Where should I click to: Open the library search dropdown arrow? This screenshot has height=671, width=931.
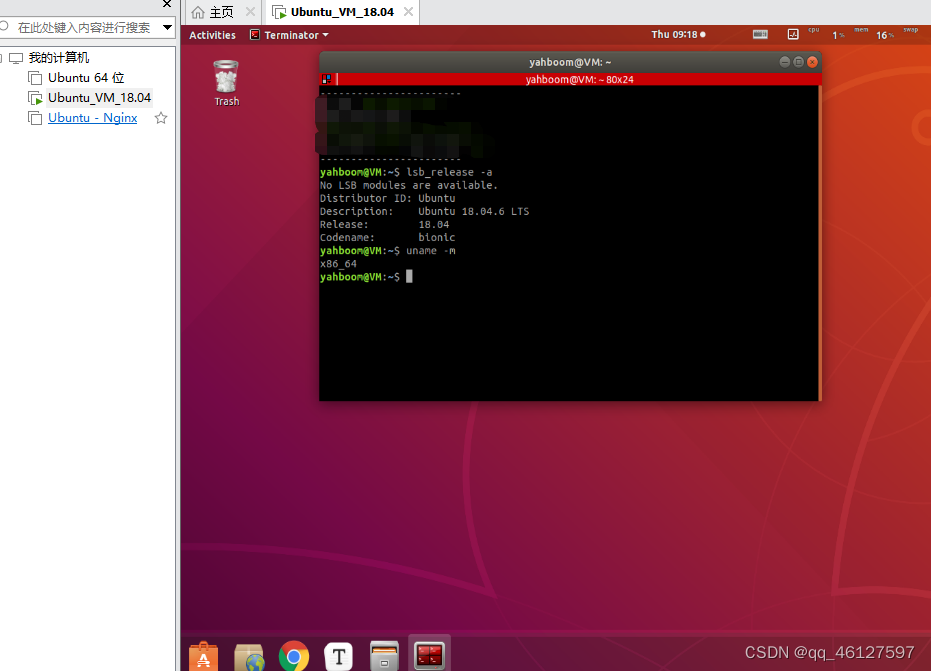pyautogui.click(x=166, y=27)
